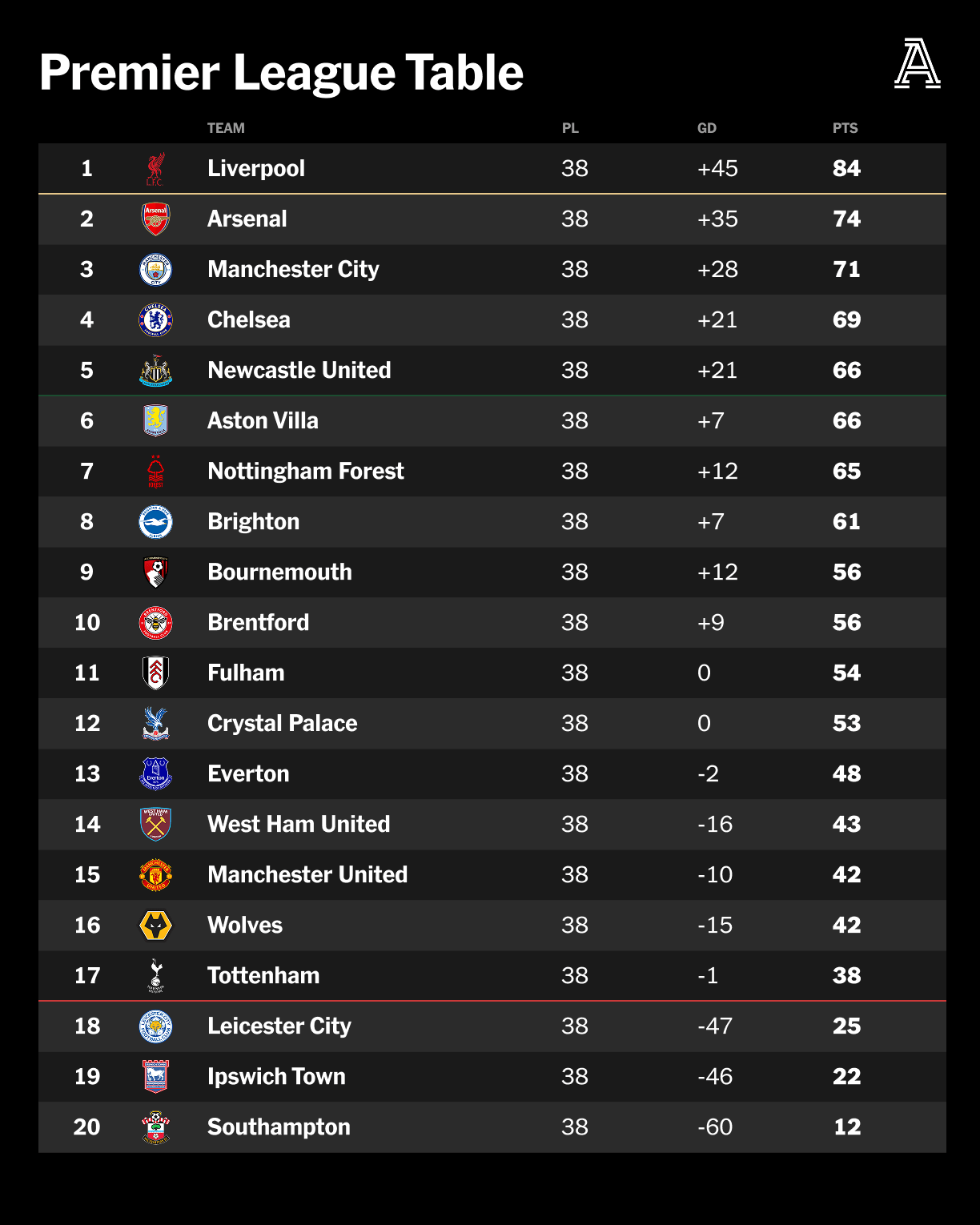The height and width of the screenshot is (1225, 980).
Task: Click The Athletic logo at top right
Action: tap(918, 63)
